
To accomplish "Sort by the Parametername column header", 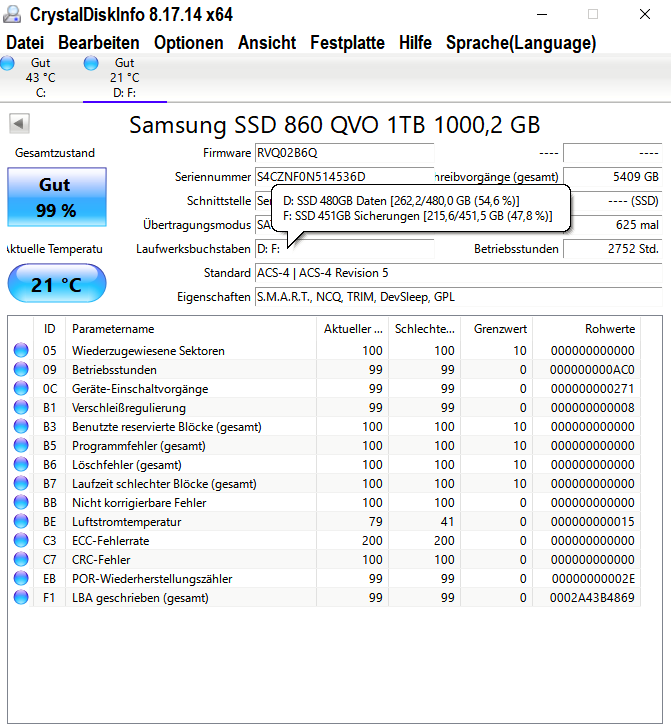I will (x=191, y=329).
